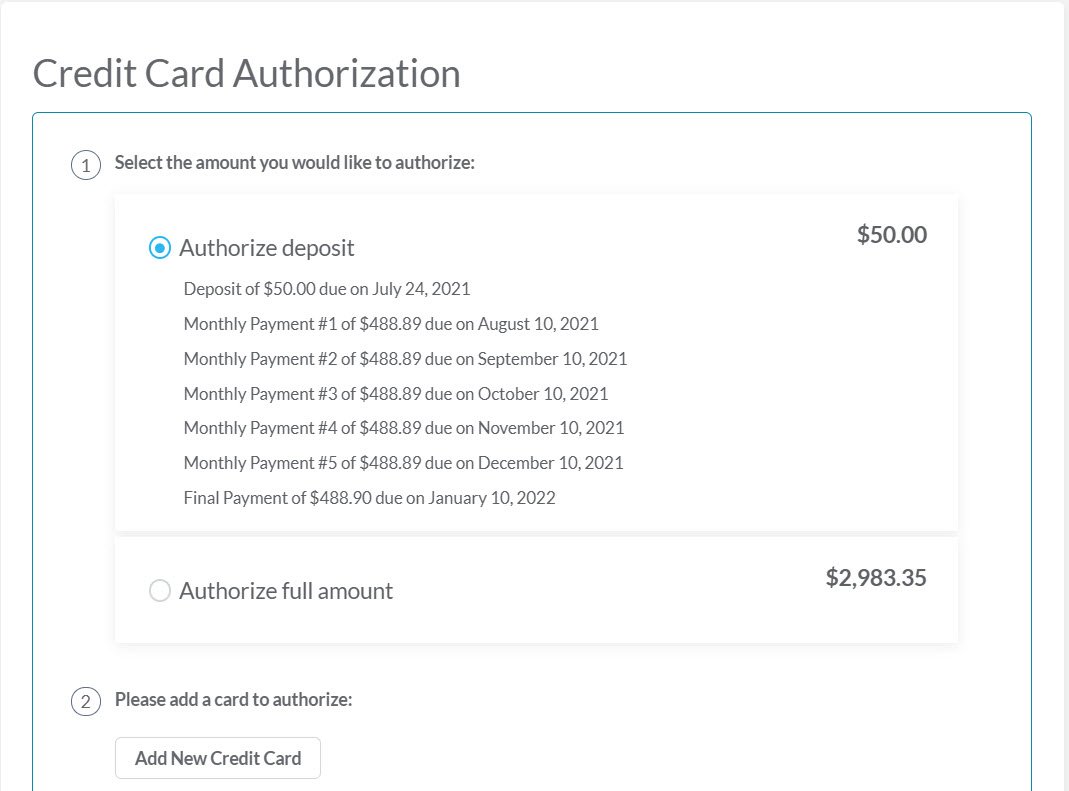This screenshot has width=1069, height=791.
Task: Click the "Authorize full amount" option label
Action: pos(286,591)
